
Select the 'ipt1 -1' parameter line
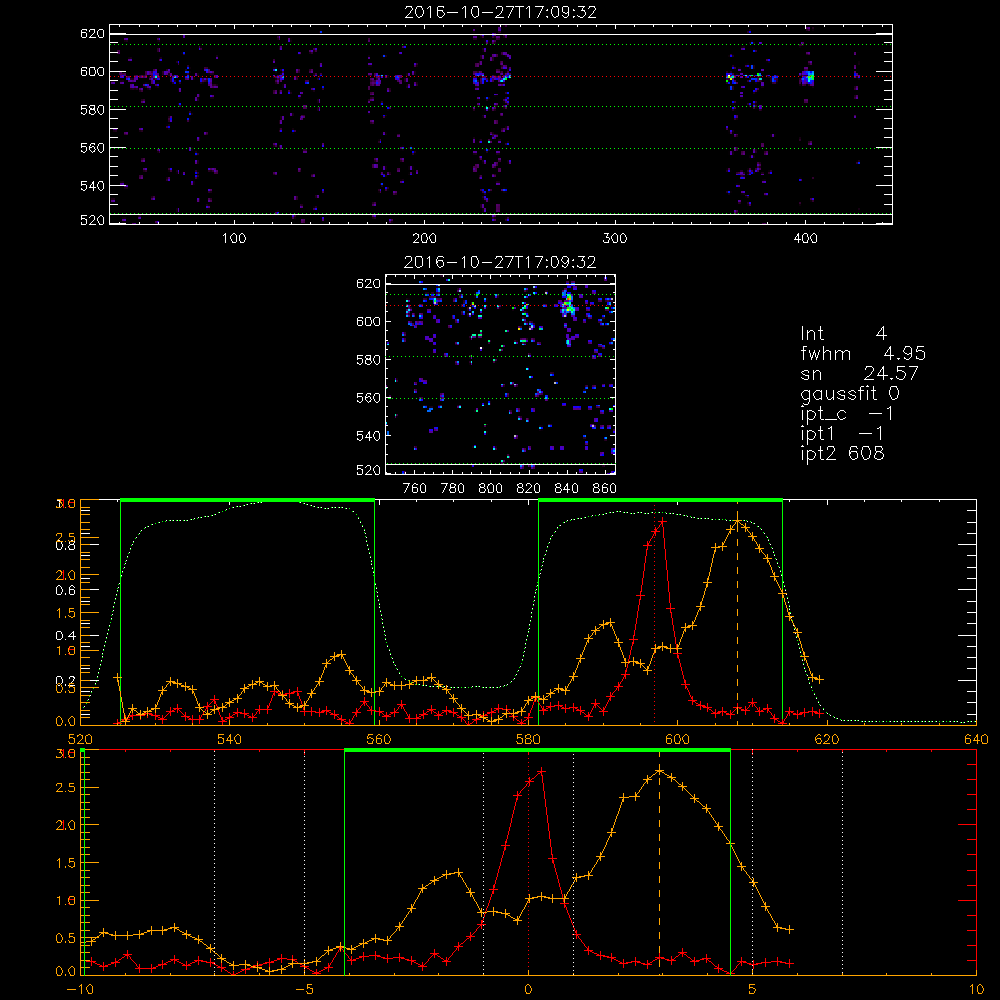click(x=842, y=434)
